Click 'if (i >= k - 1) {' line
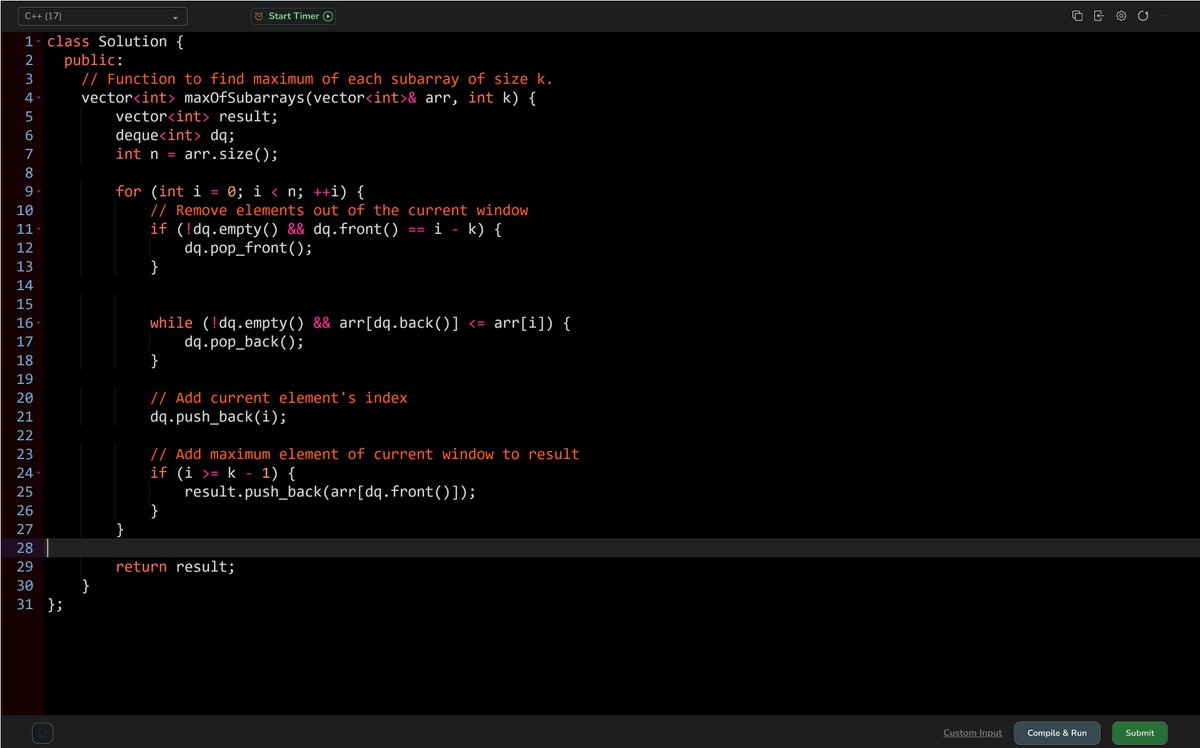Viewport: 1200px width, 748px height. (x=223, y=473)
